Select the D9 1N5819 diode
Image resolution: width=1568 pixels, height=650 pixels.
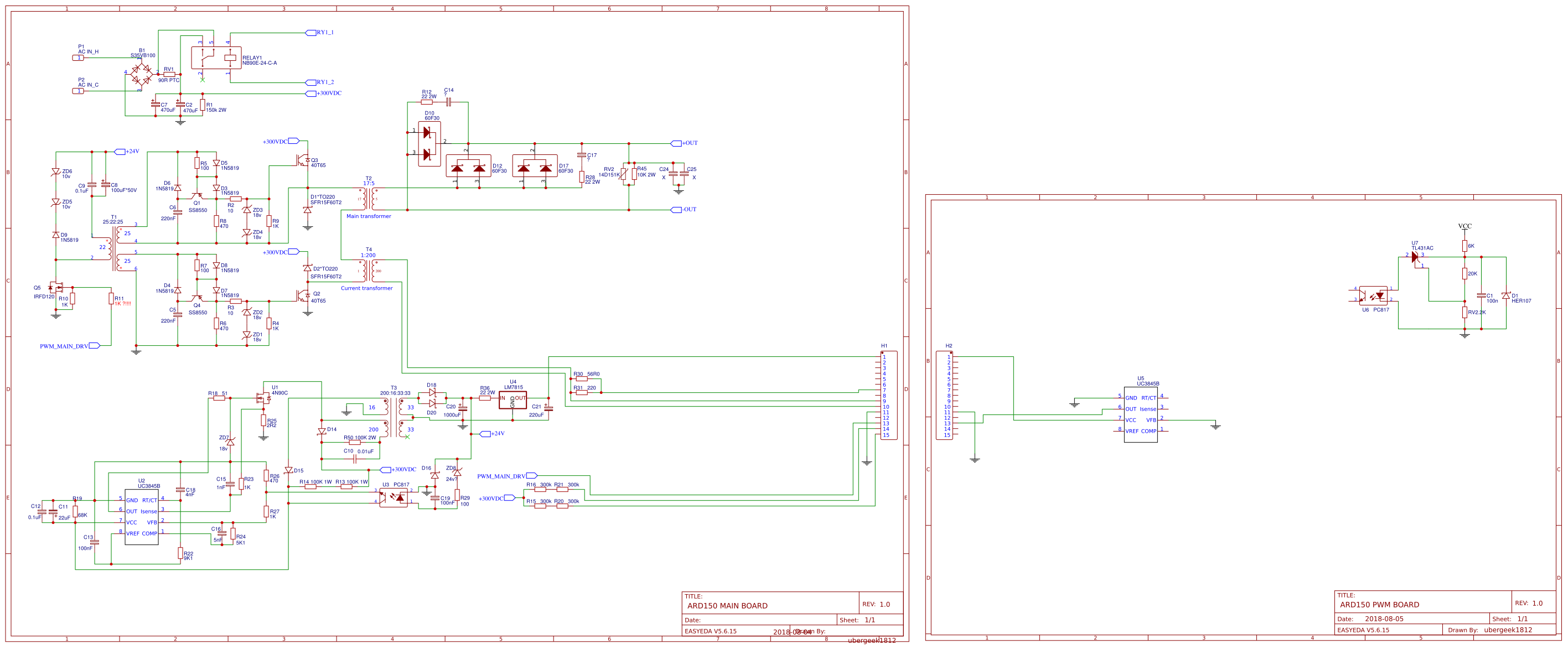coord(56,235)
